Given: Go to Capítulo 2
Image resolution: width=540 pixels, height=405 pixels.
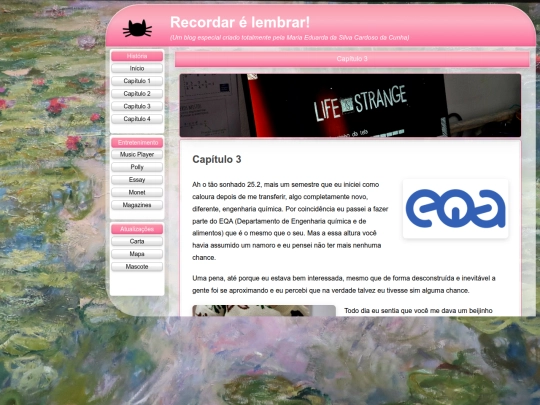Looking at the screenshot, I should [137, 94].
